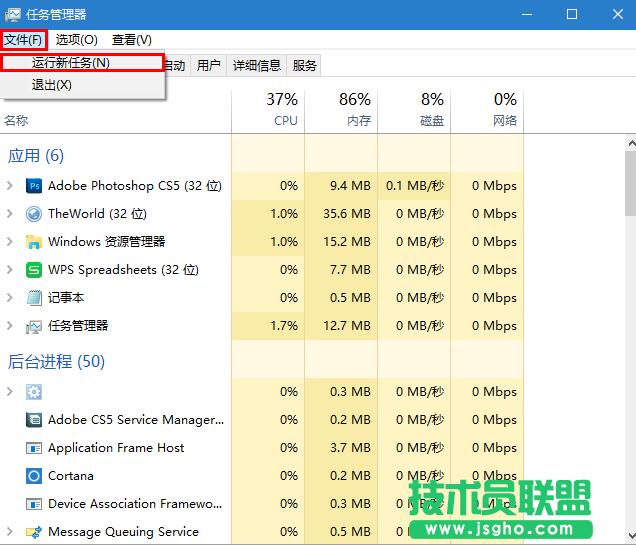
Task: Click the Adobe Photoshop CS5 process icon
Action: pyautogui.click(x=34, y=186)
